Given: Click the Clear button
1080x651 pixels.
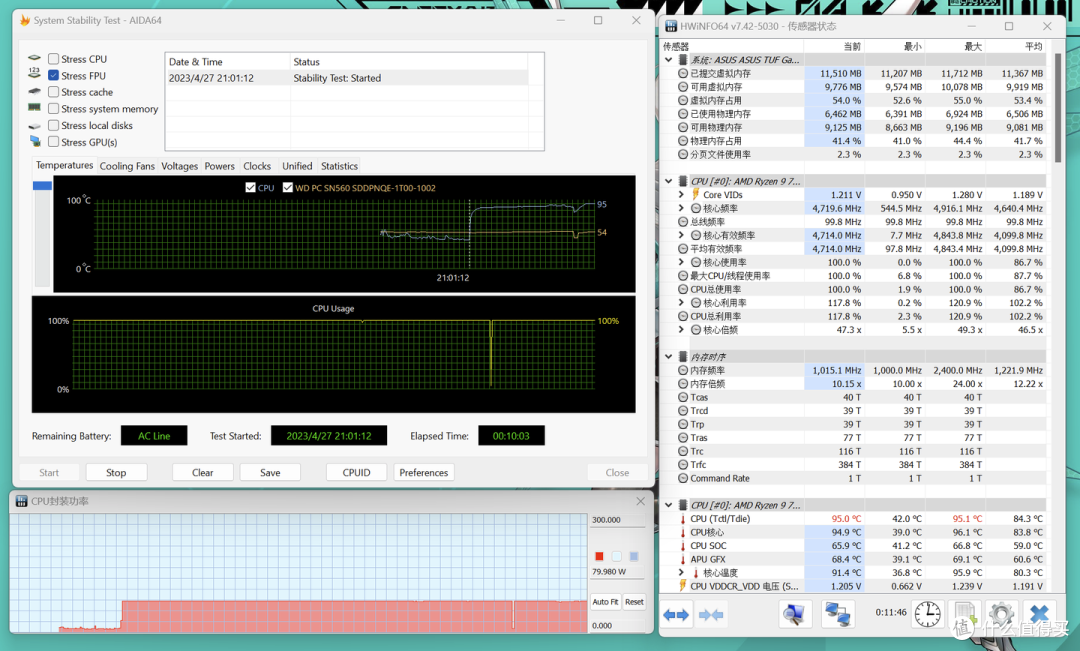Looking at the screenshot, I should (x=202, y=473).
